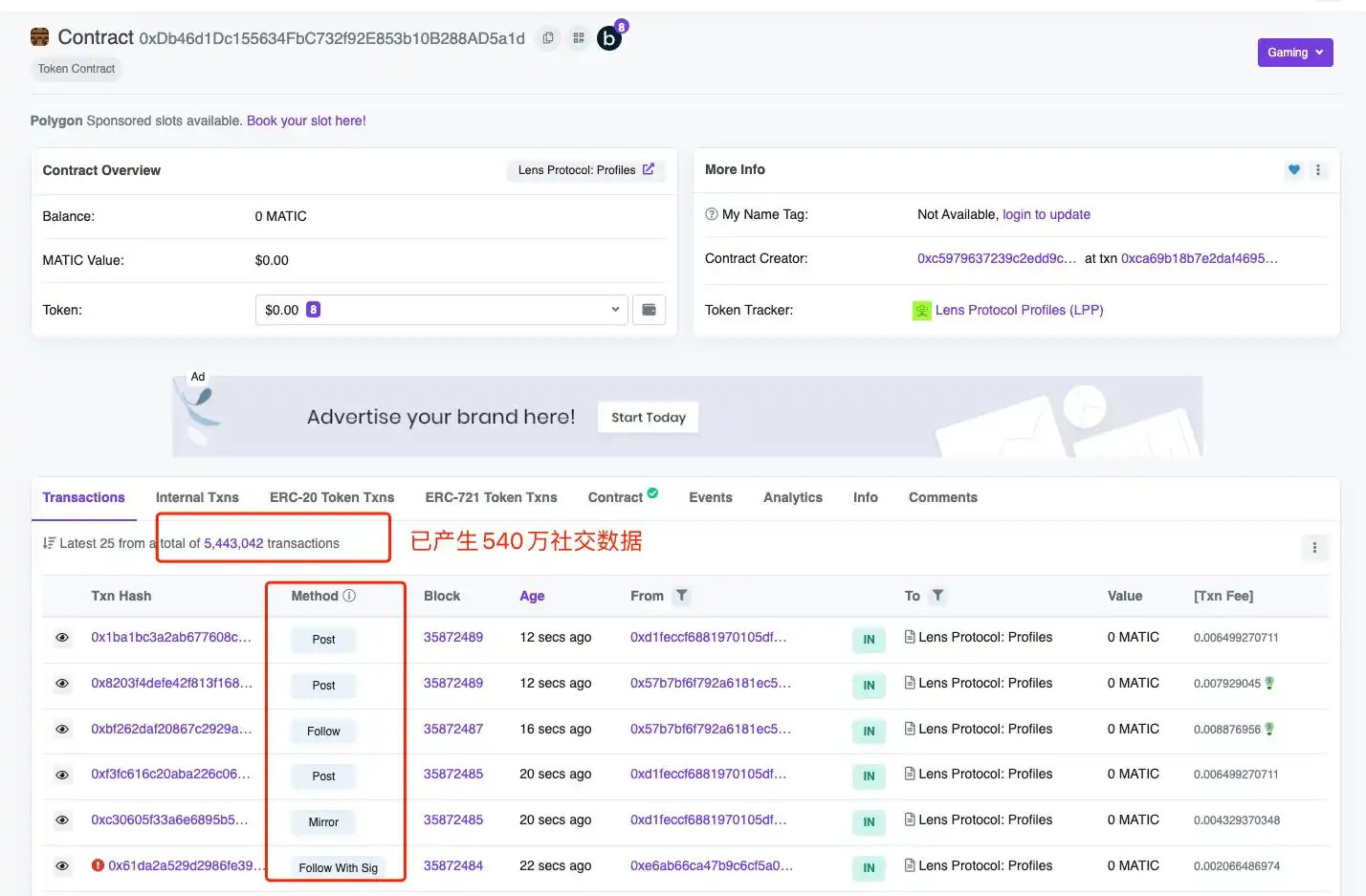Viewport: 1366px width, 896px height.
Task: Click the "Book your slot here!" link
Action: (x=305, y=120)
